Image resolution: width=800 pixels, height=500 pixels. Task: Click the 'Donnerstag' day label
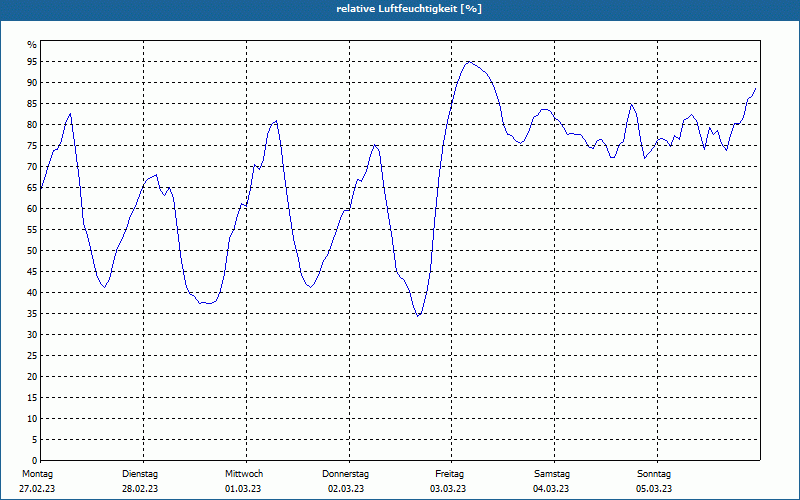coord(345,474)
